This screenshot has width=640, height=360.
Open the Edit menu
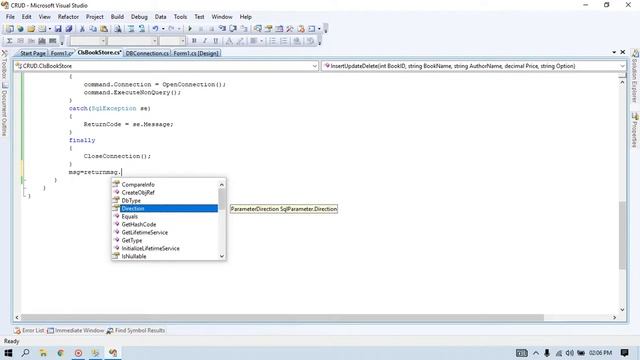click(x=27, y=17)
